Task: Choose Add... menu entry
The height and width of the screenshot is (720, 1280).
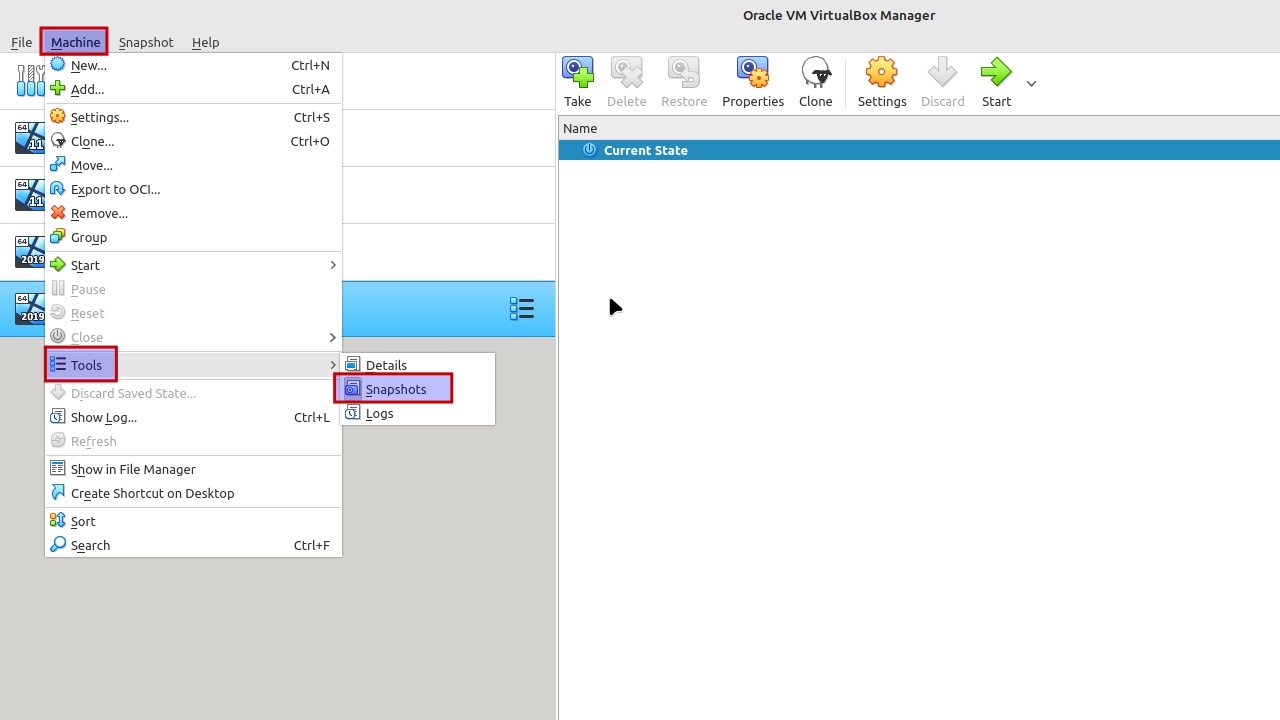Action: point(193,89)
